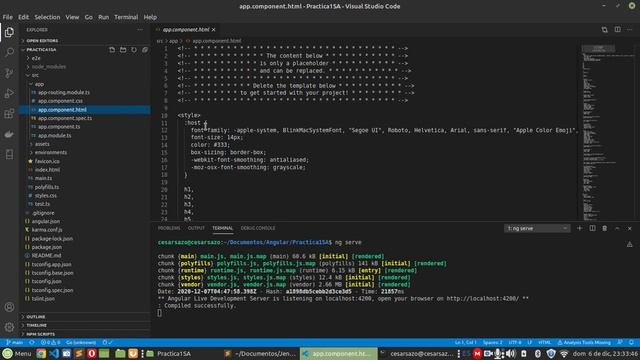The width and height of the screenshot is (640, 360).
Task: Split the terminal panel
Action: [x=592, y=228]
